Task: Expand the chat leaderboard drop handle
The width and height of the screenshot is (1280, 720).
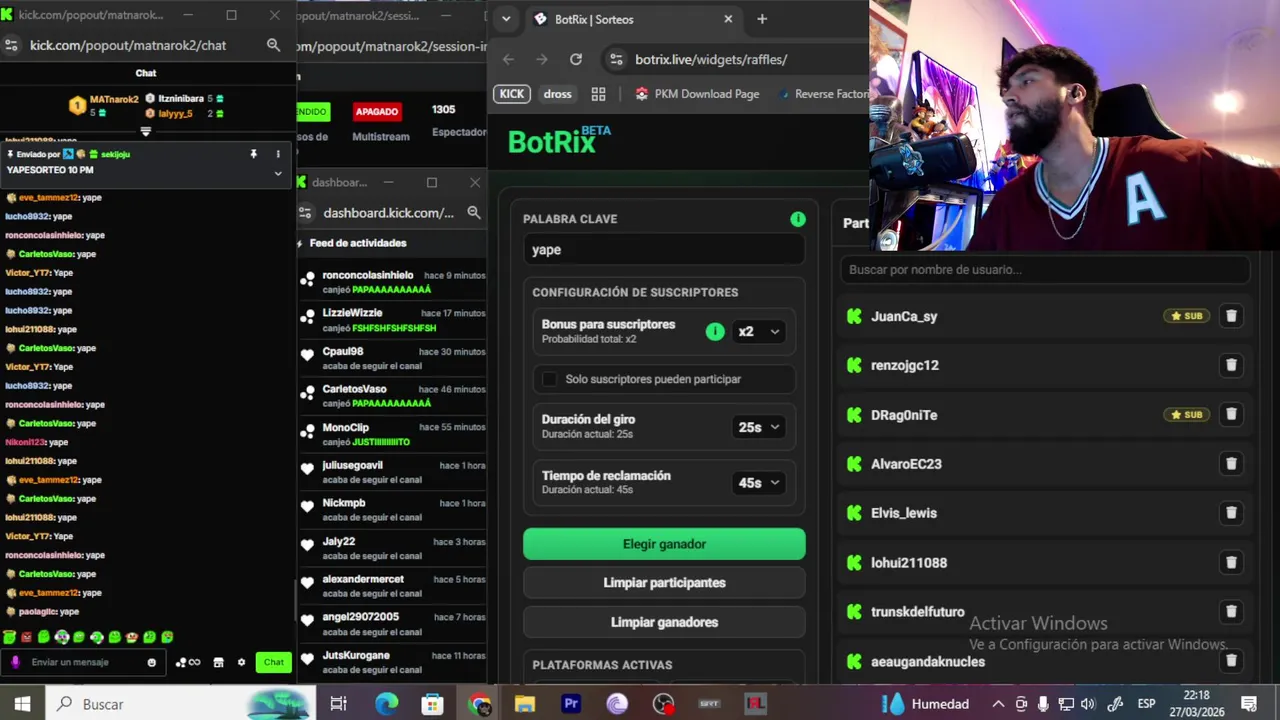Action: coord(146,132)
